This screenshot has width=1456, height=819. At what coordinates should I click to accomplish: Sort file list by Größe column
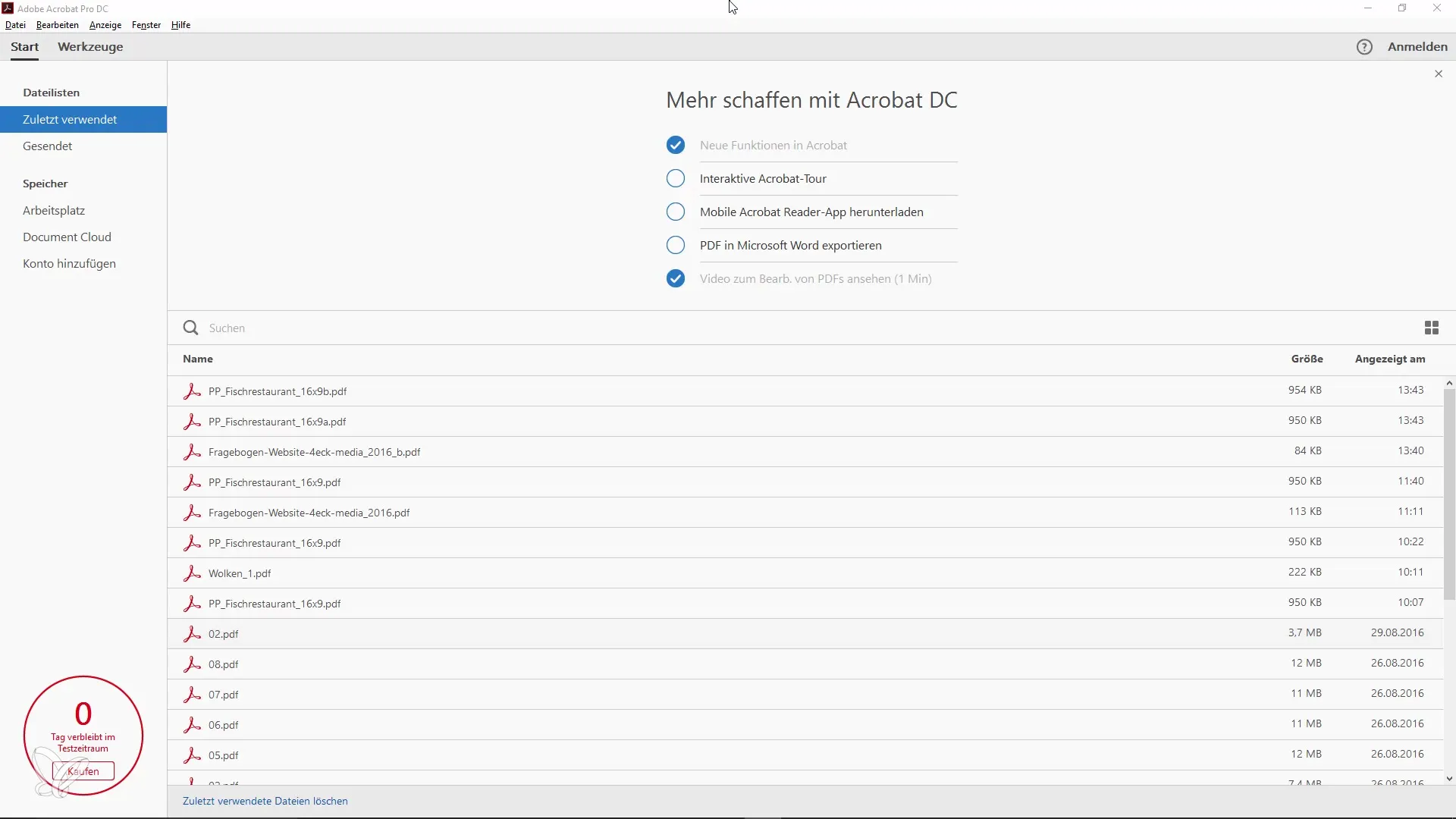1307,359
